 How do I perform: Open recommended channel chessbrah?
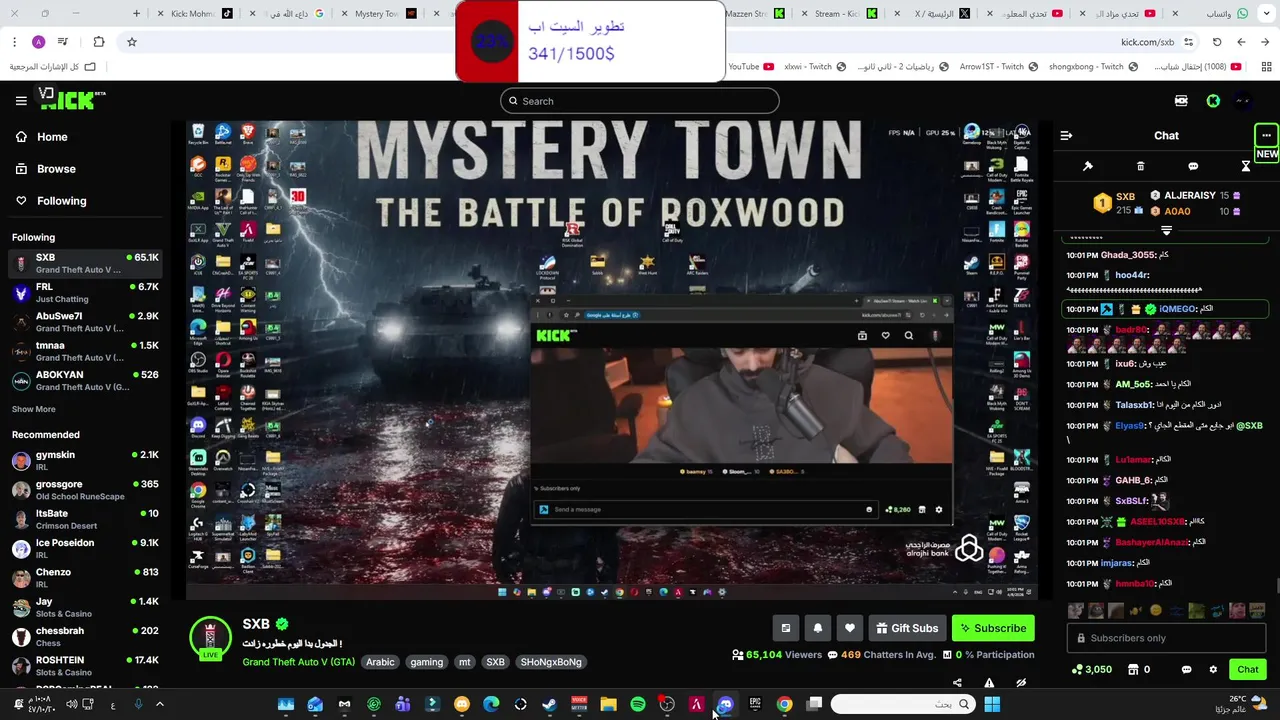pyautogui.click(x=85, y=636)
